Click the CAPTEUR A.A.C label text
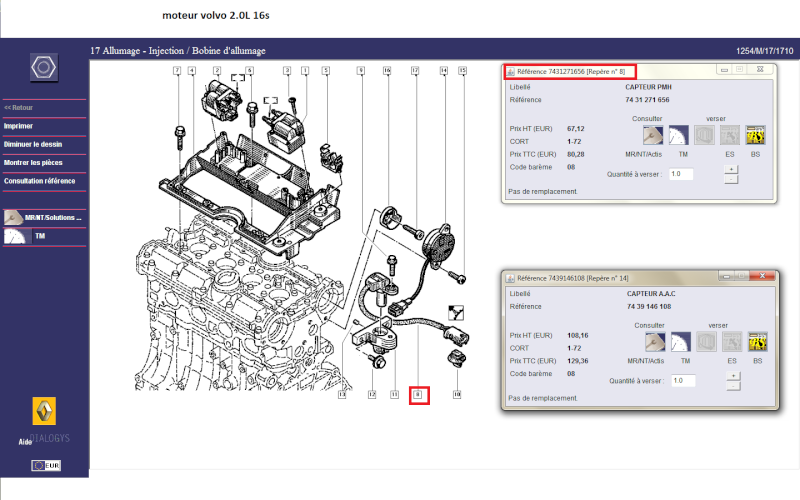 tap(651, 294)
